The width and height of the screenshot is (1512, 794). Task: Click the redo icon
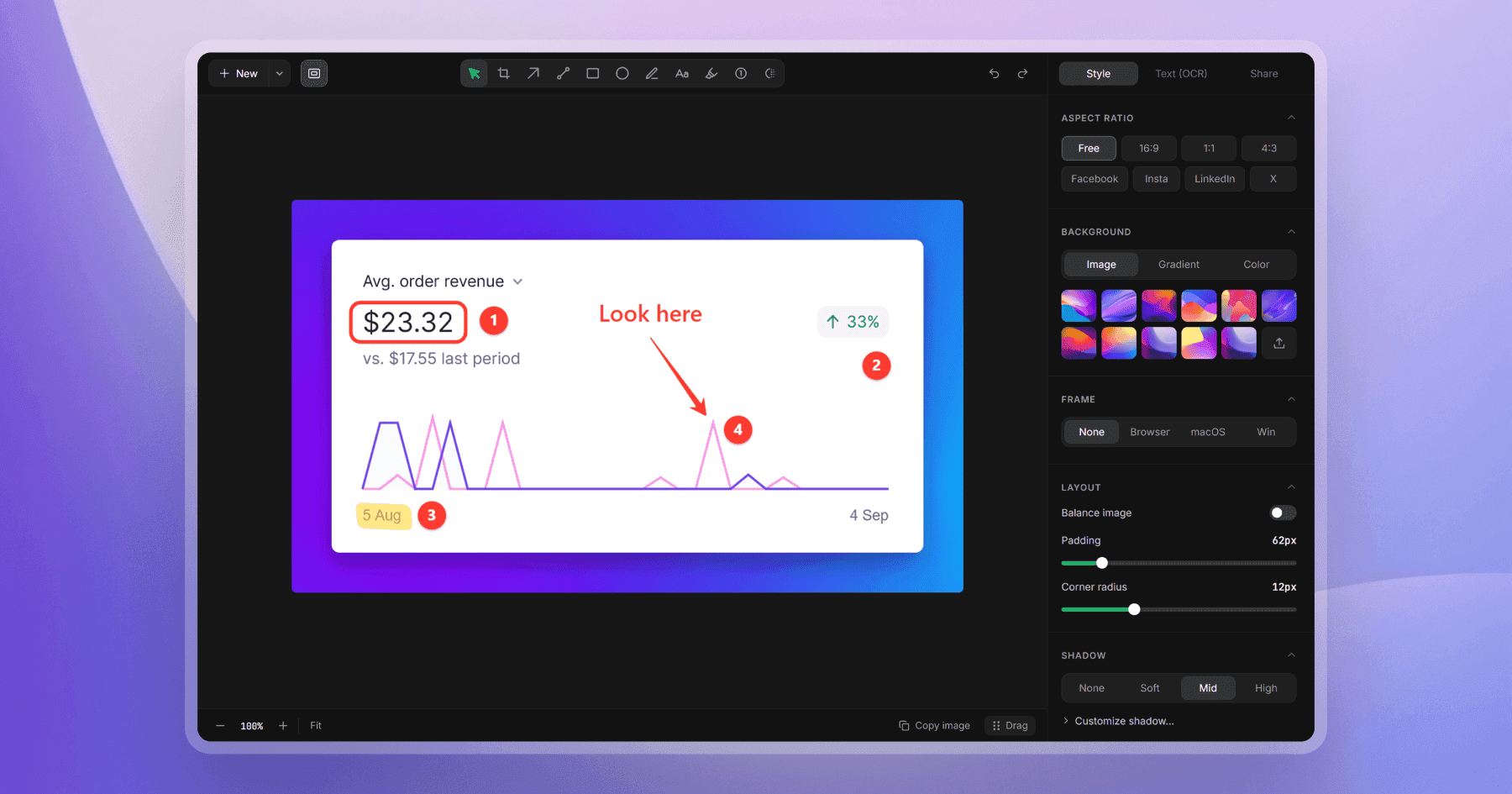click(1022, 74)
